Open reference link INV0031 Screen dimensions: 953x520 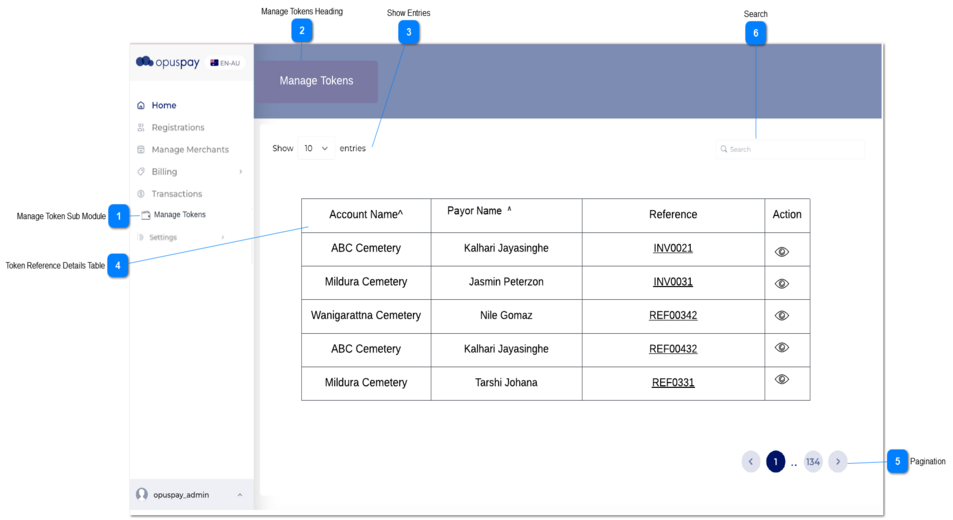[x=673, y=282]
